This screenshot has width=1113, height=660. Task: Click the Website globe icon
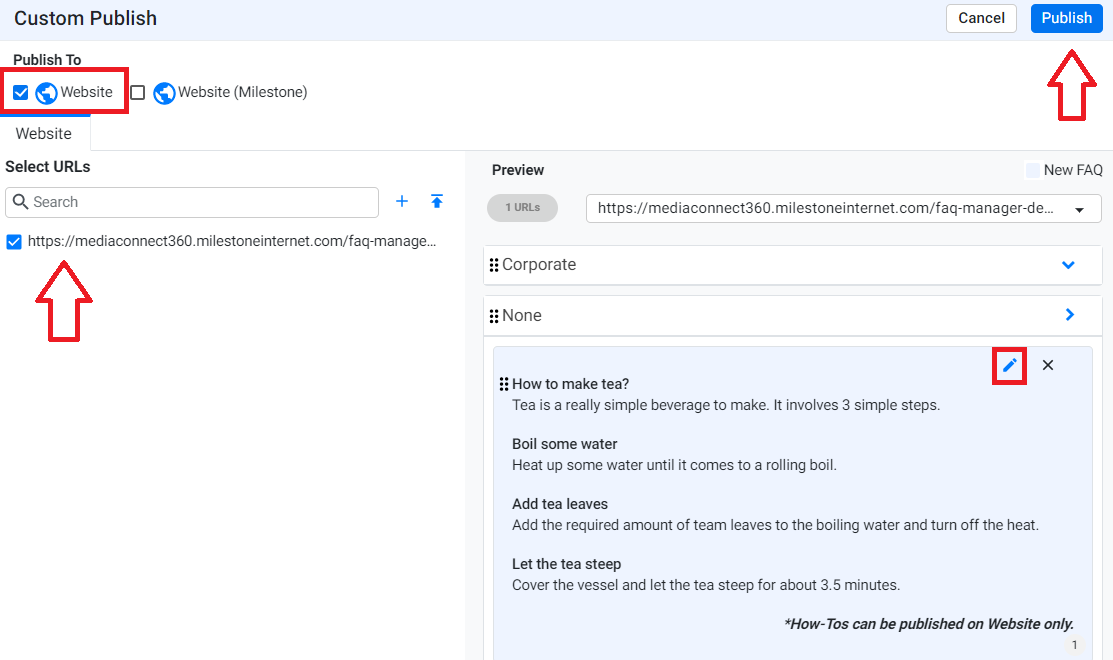46,93
